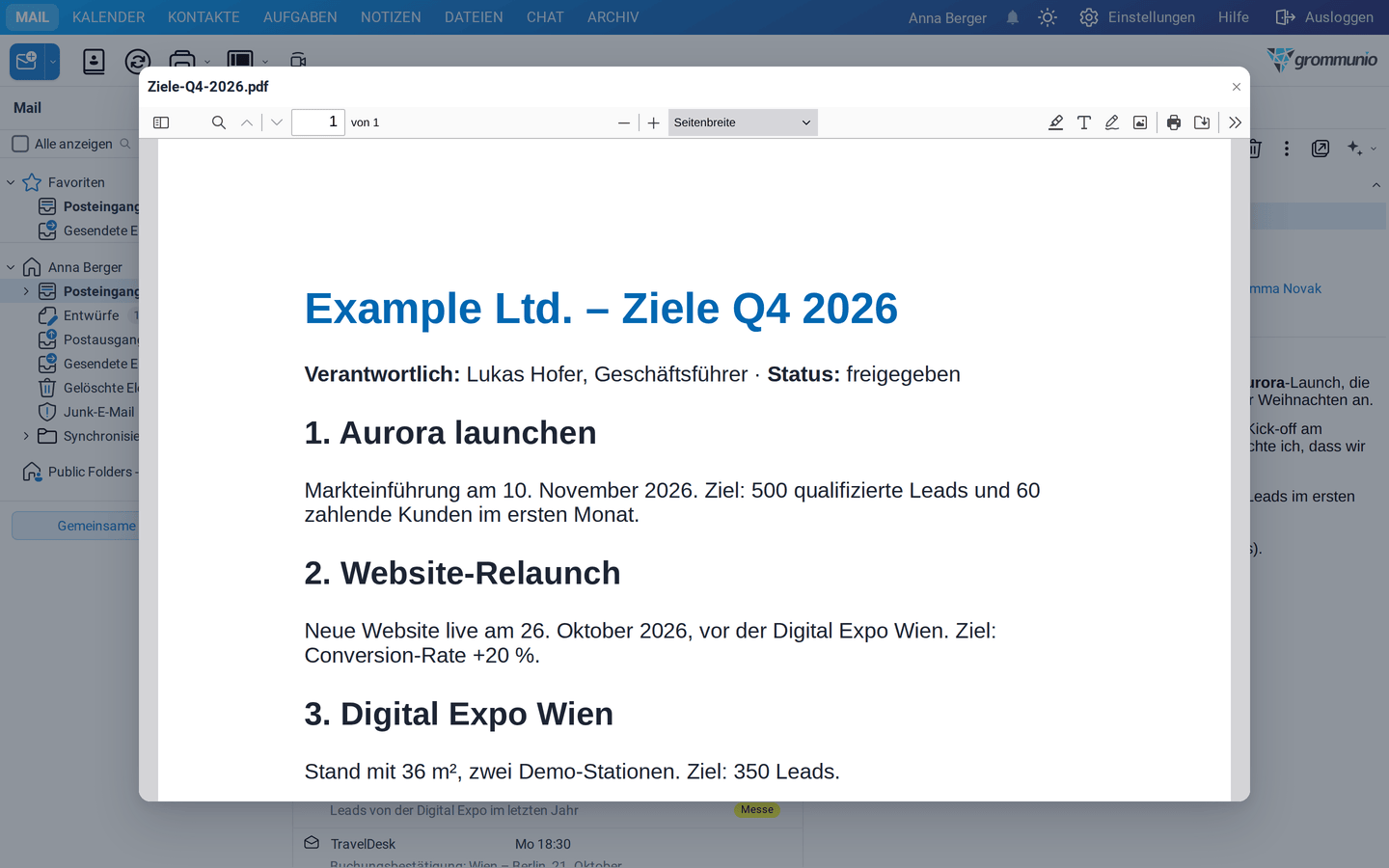Open the Seitenbreite zoom dropdown
The image size is (1389, 868).
tap(743, 122)
